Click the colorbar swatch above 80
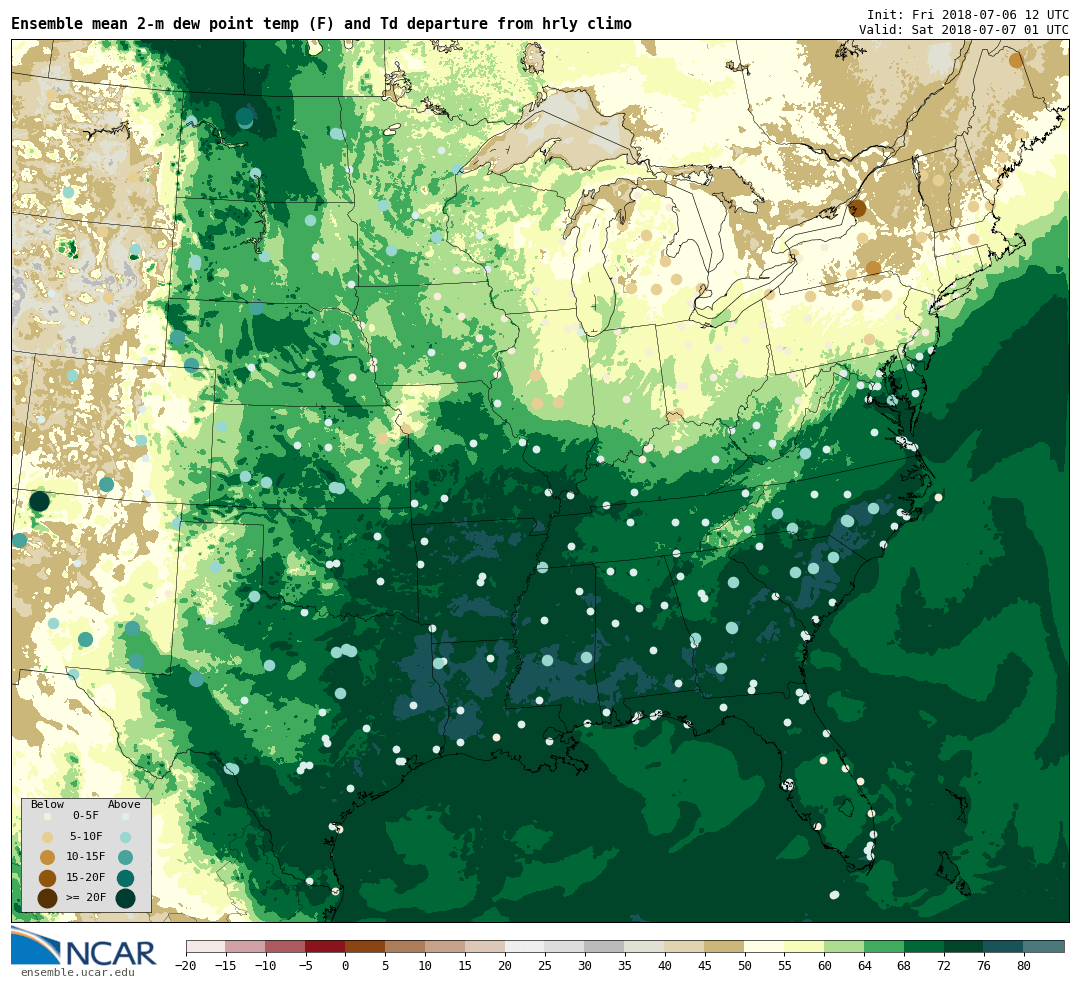 click(1044, 946)
